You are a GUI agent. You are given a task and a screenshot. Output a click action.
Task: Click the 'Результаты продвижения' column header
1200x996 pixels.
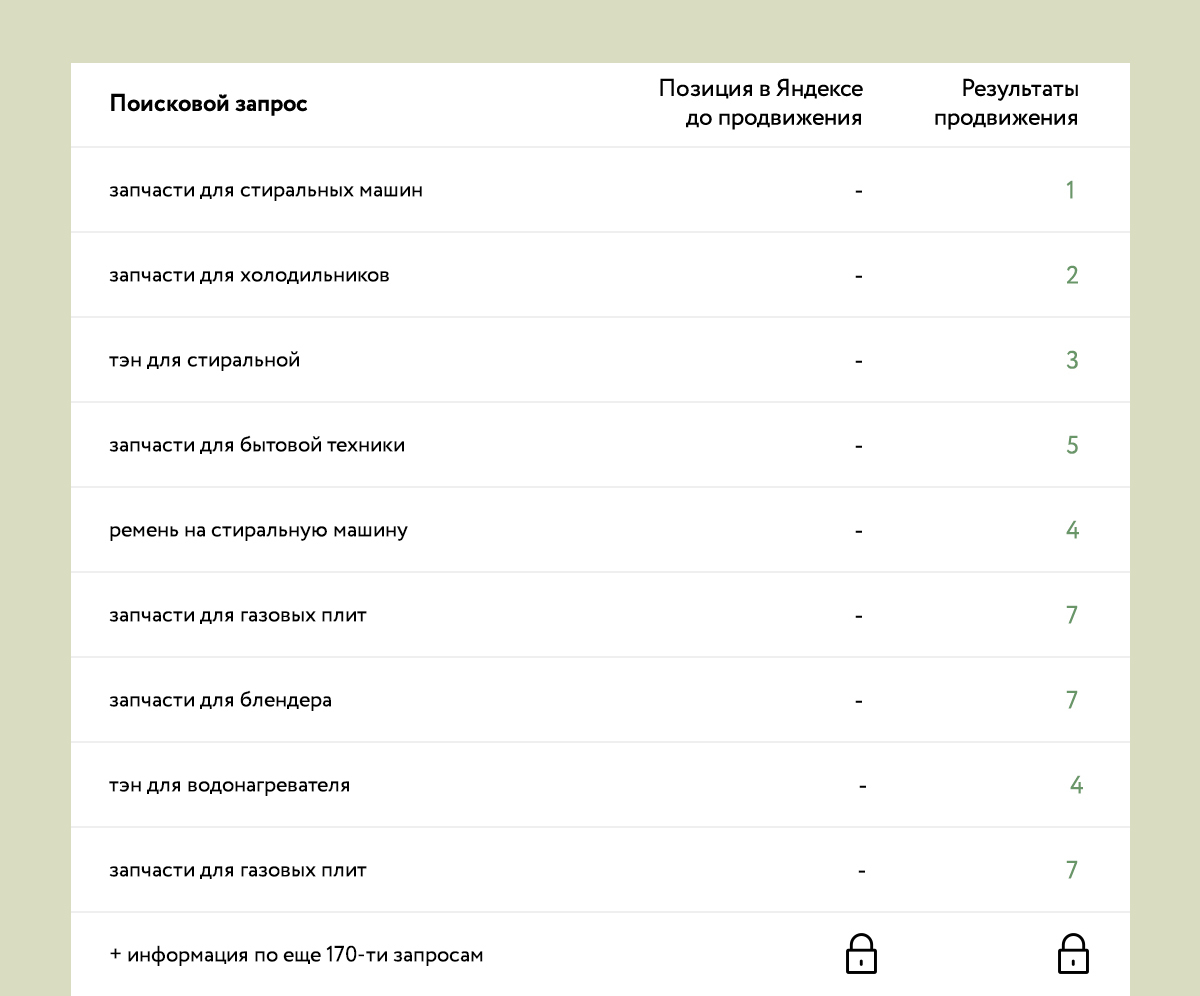(x=1013, y=104)
